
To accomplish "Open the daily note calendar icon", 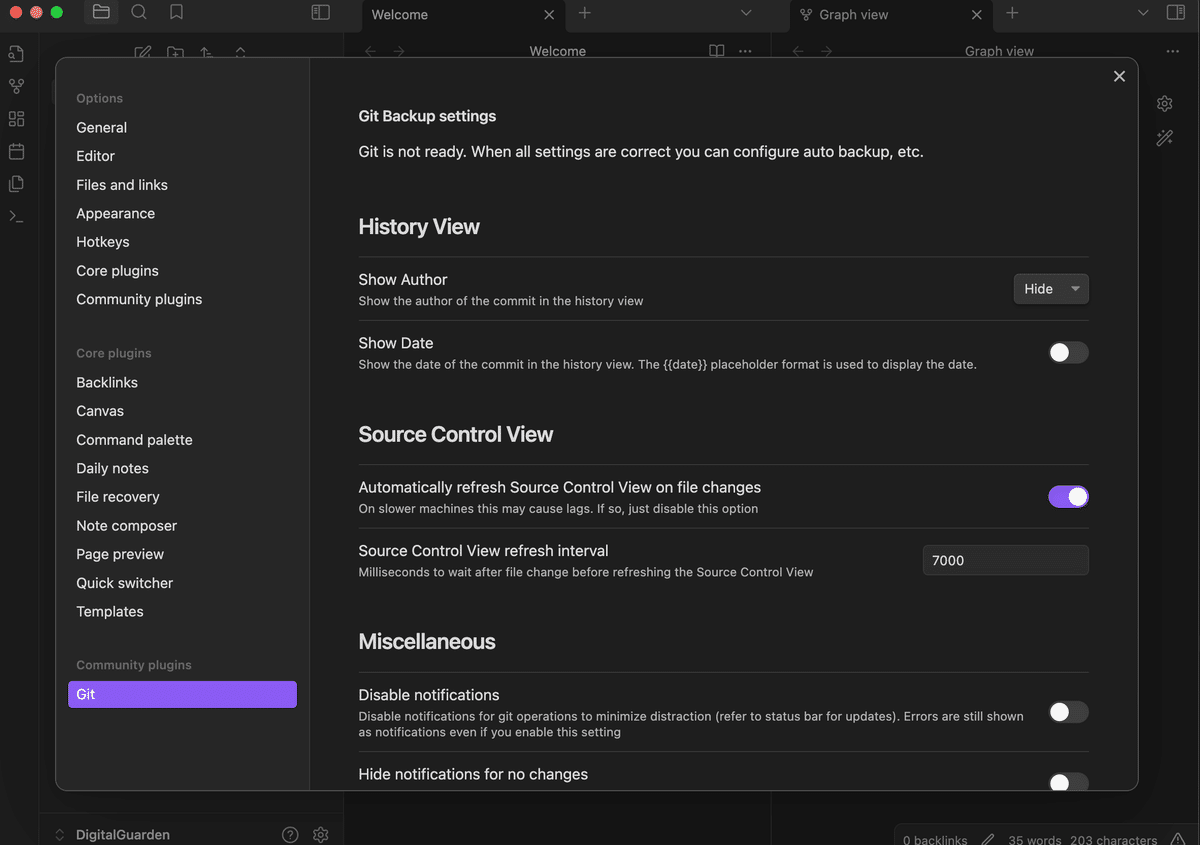I will 16,151.
